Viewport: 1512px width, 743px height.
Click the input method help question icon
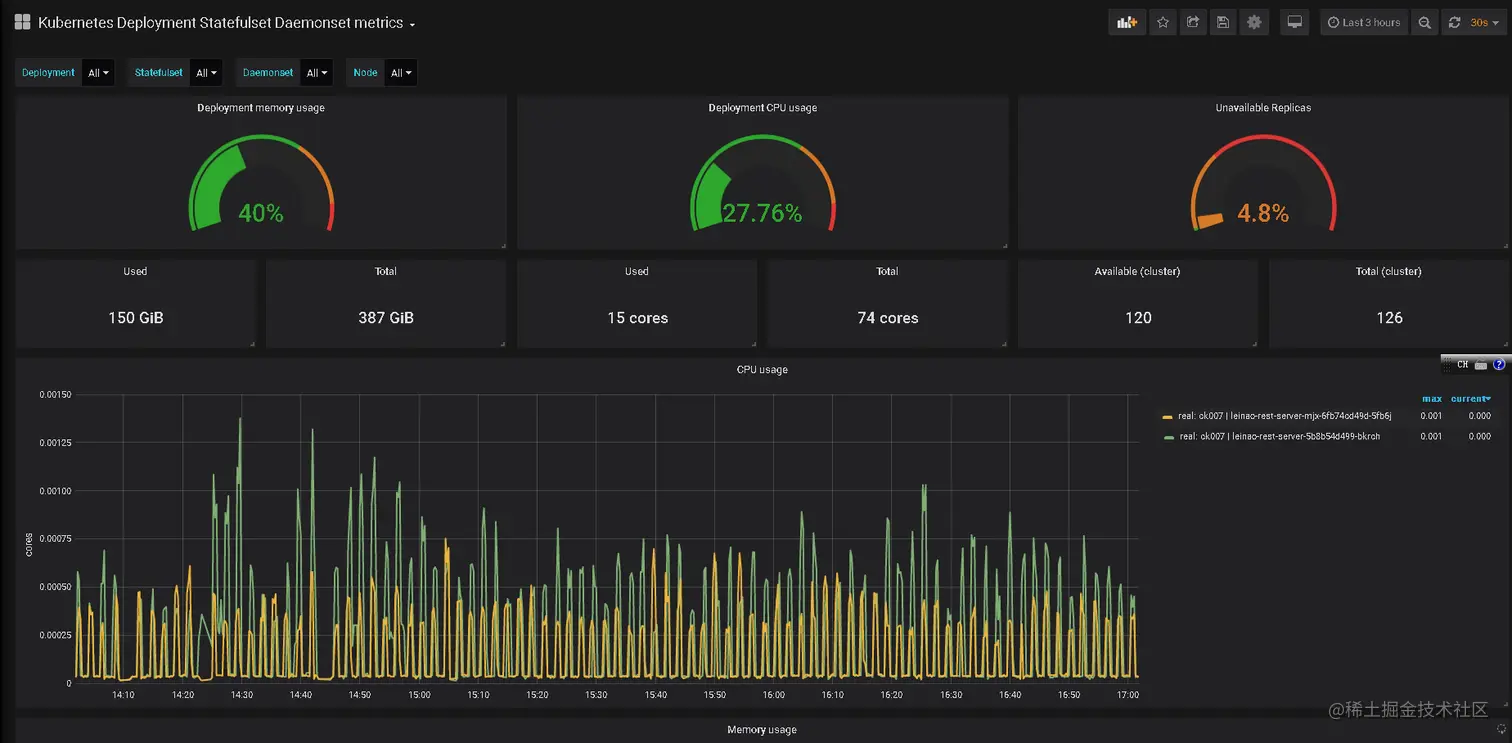coord(1499,365)
